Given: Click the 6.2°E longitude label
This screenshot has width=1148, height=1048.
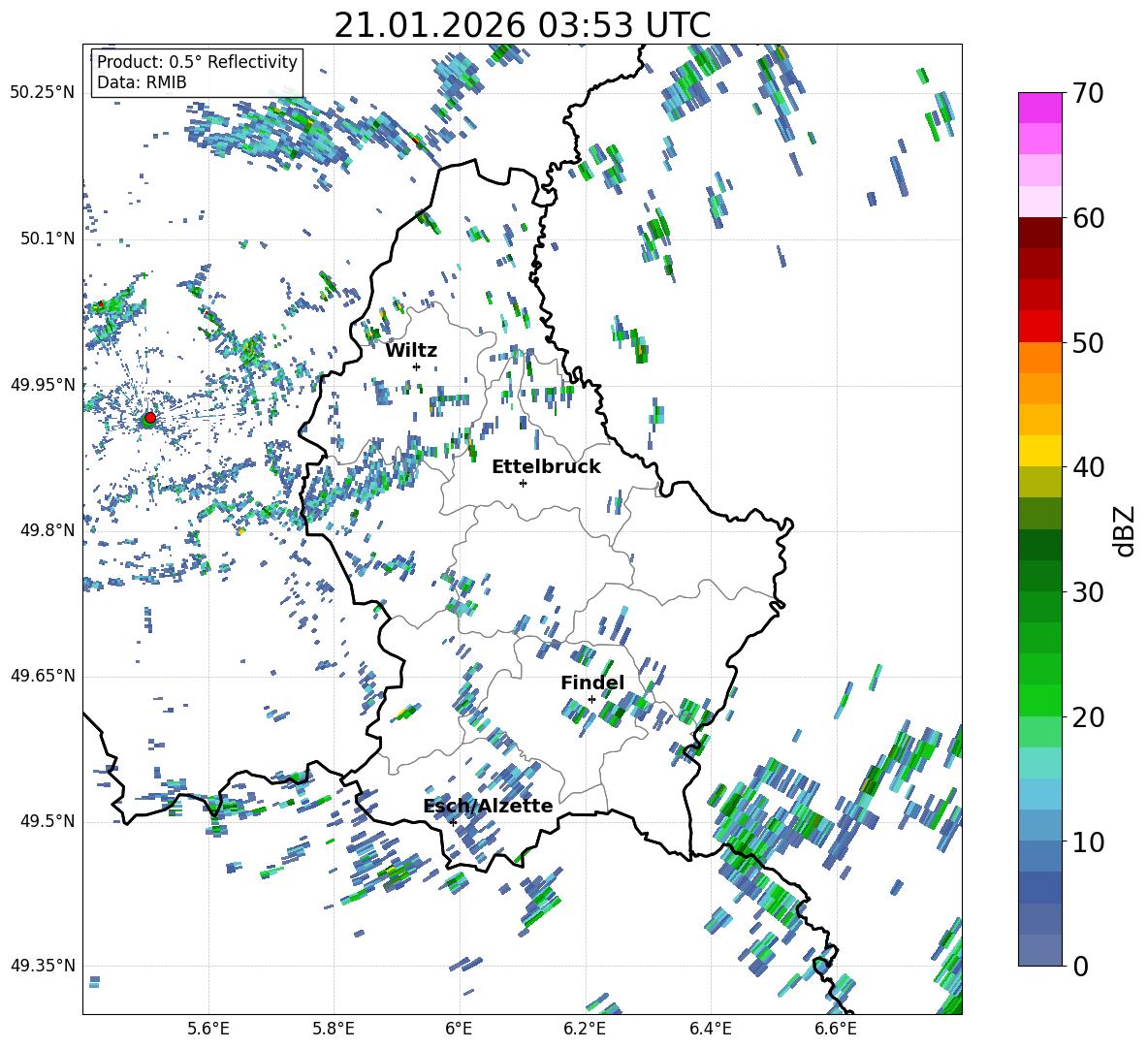Looking at the screenshot, I should click(585, 1029).
